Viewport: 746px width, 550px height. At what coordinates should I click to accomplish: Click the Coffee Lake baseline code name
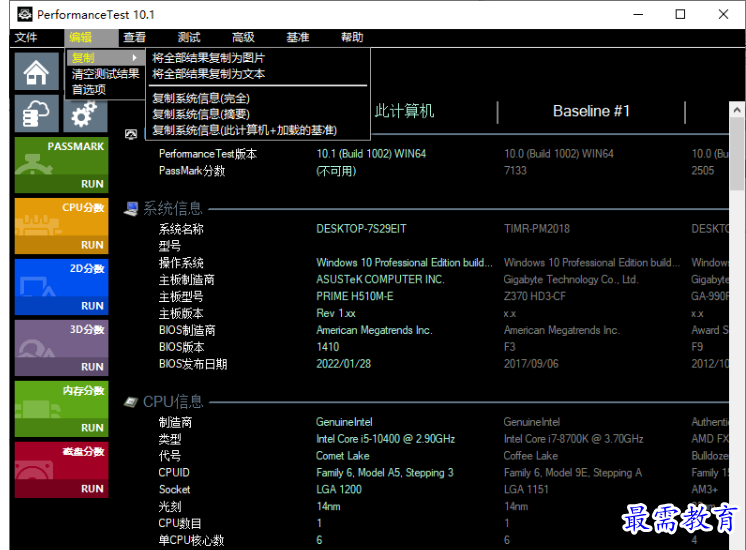(530, 456)
